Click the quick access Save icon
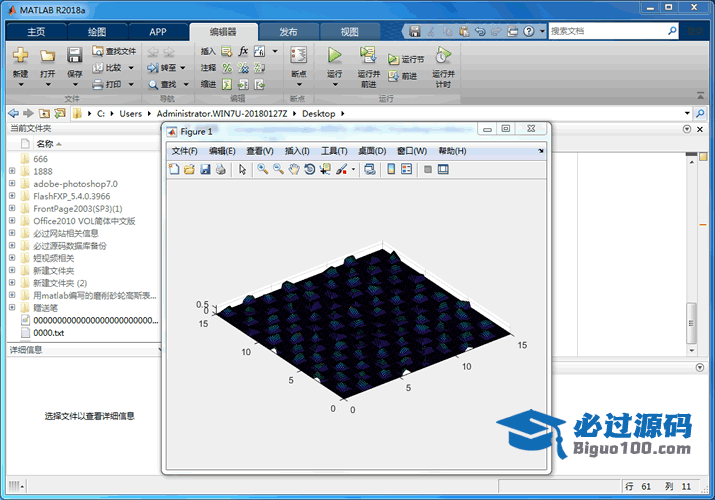 pos(414,31)
